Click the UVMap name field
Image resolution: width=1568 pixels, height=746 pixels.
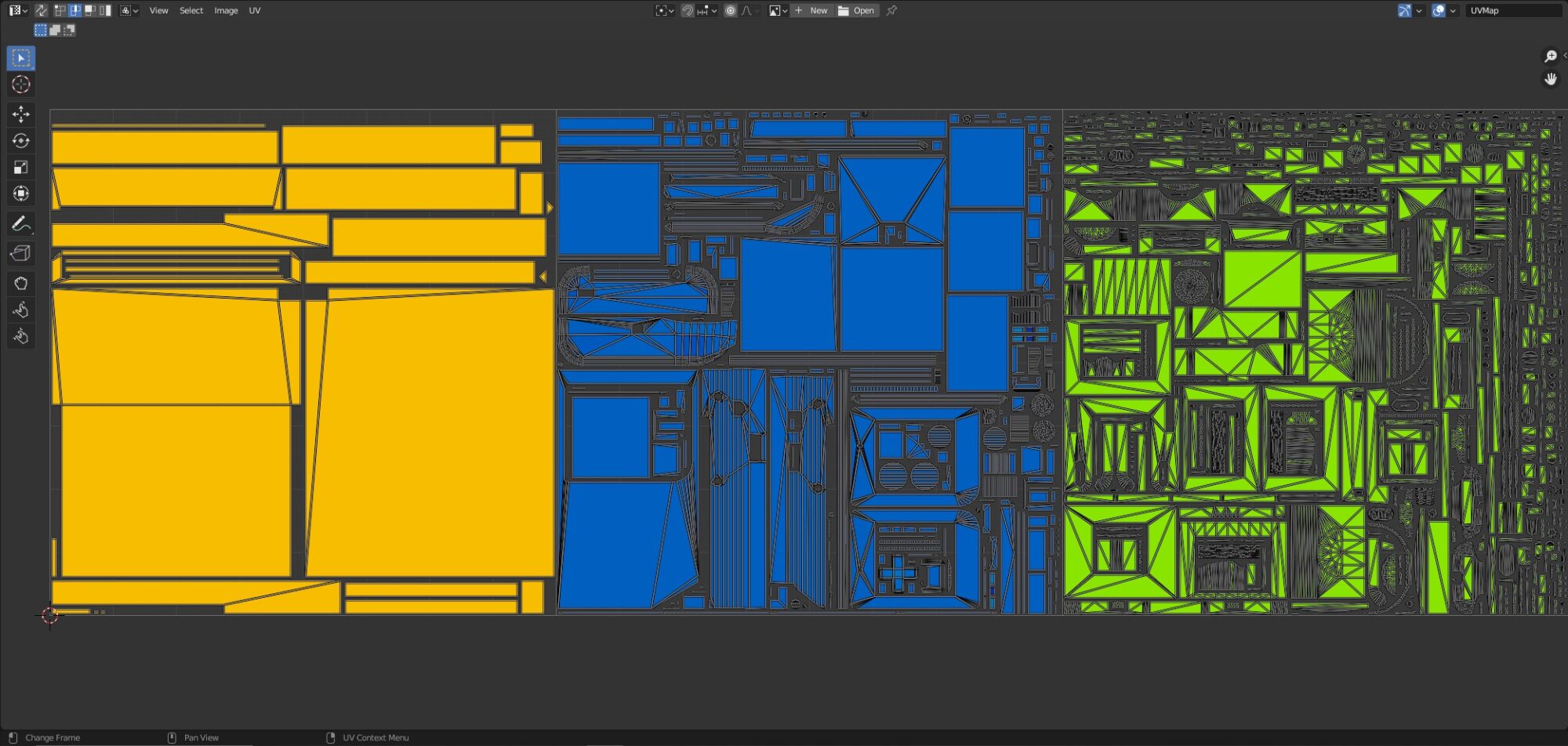[1512, 11]
